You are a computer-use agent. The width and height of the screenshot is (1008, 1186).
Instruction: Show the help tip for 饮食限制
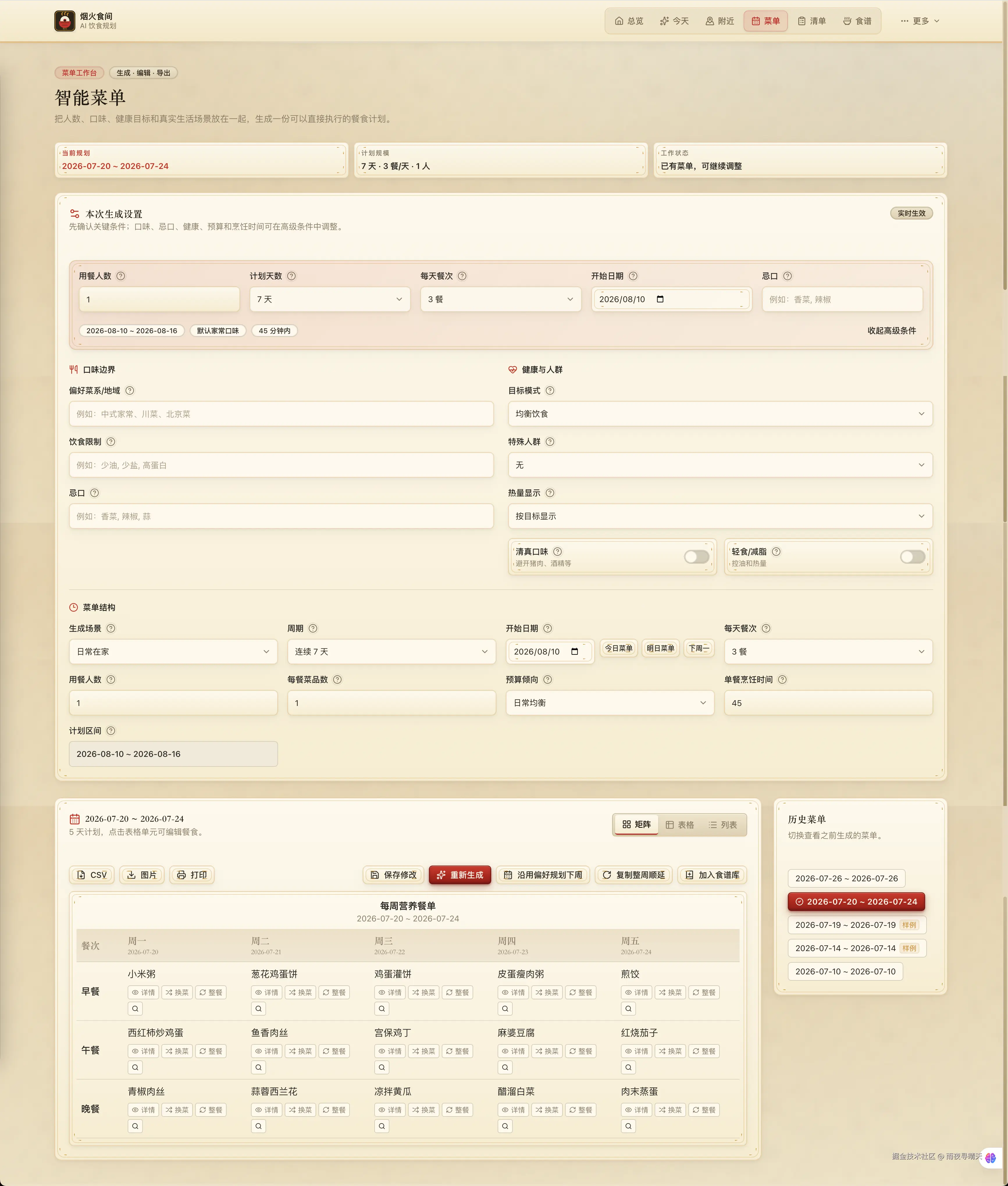pos(111,442)
